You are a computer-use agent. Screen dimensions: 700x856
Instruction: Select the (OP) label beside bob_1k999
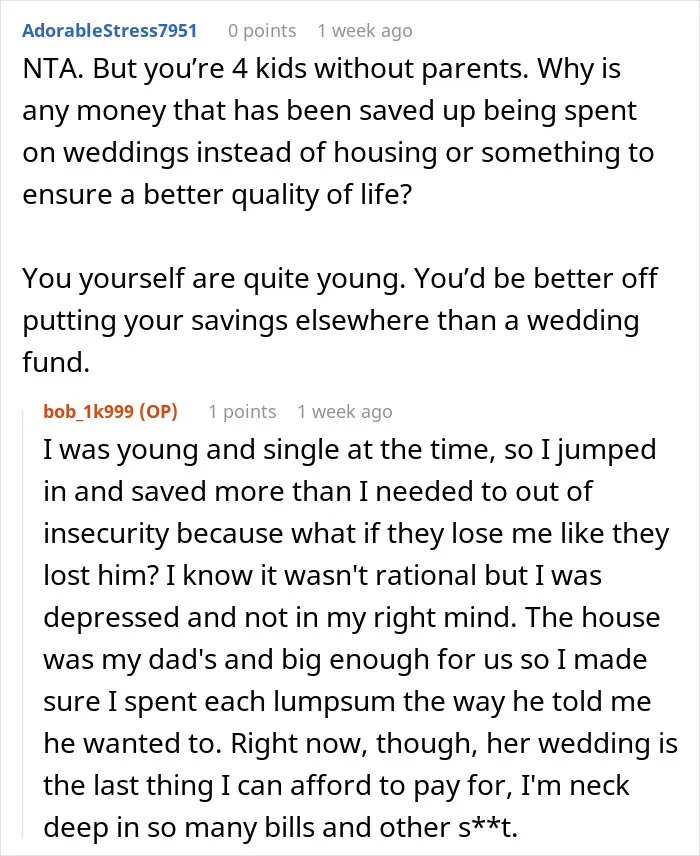(x=158, y=411)
